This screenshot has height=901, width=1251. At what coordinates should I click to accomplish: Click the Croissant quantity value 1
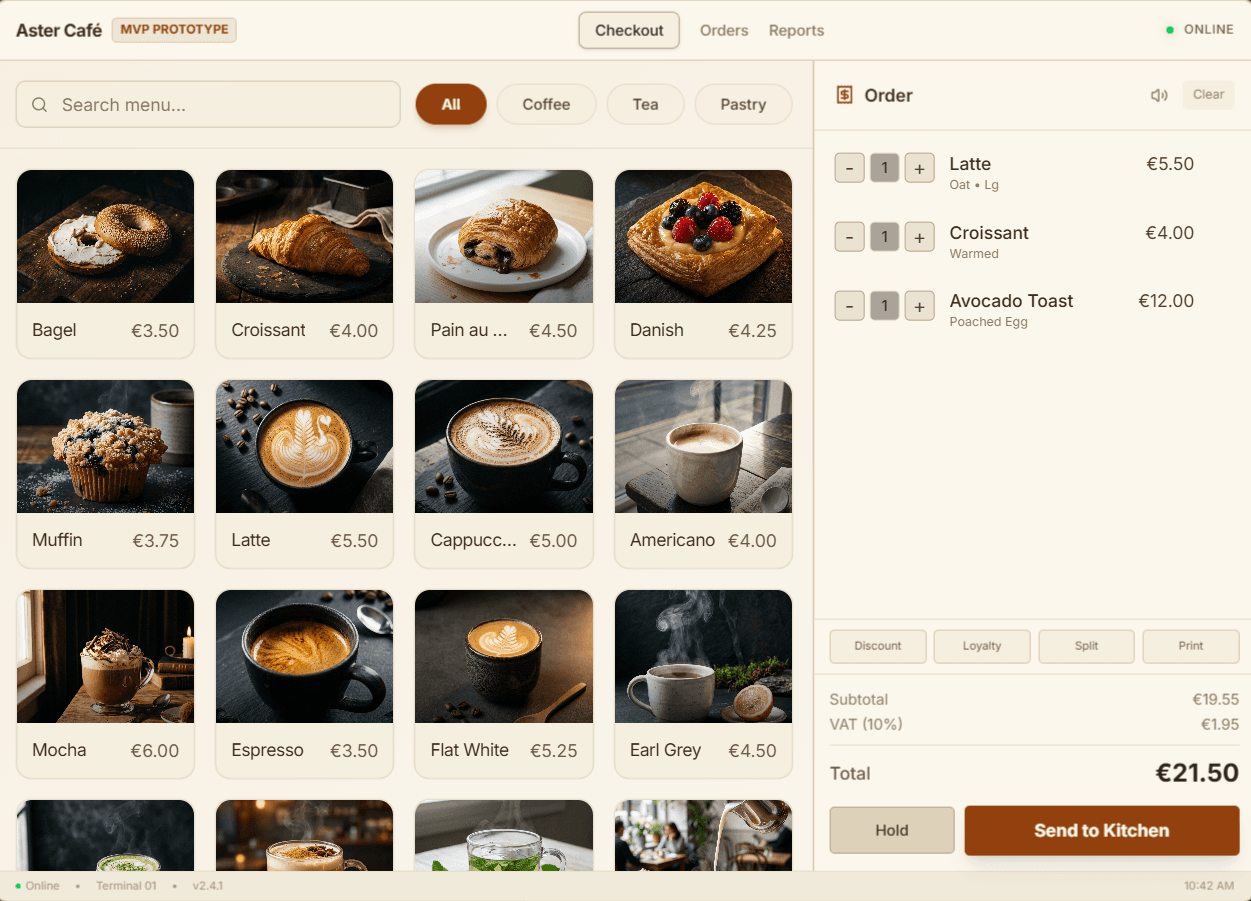point(884,237)
